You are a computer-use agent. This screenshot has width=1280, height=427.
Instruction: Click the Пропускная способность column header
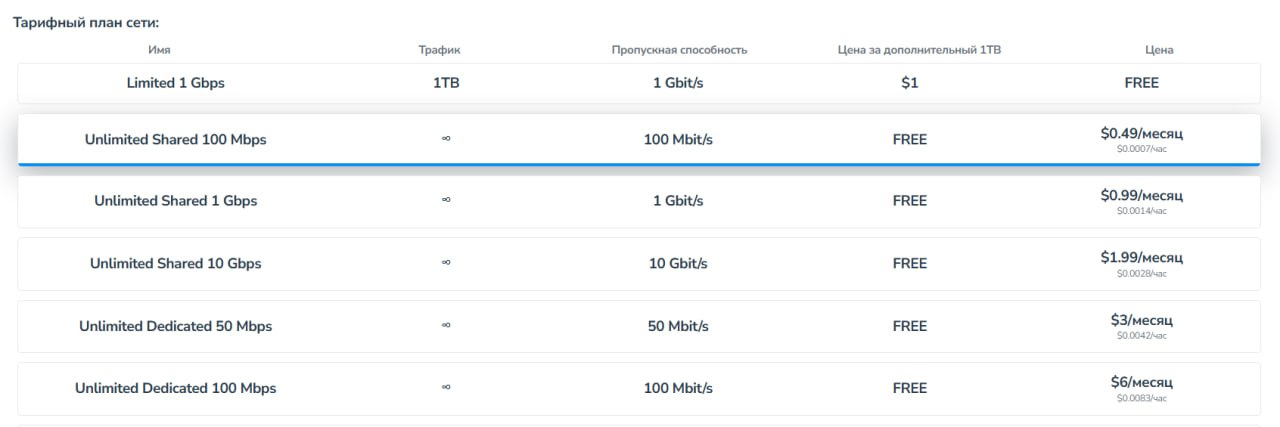(679, 50)
